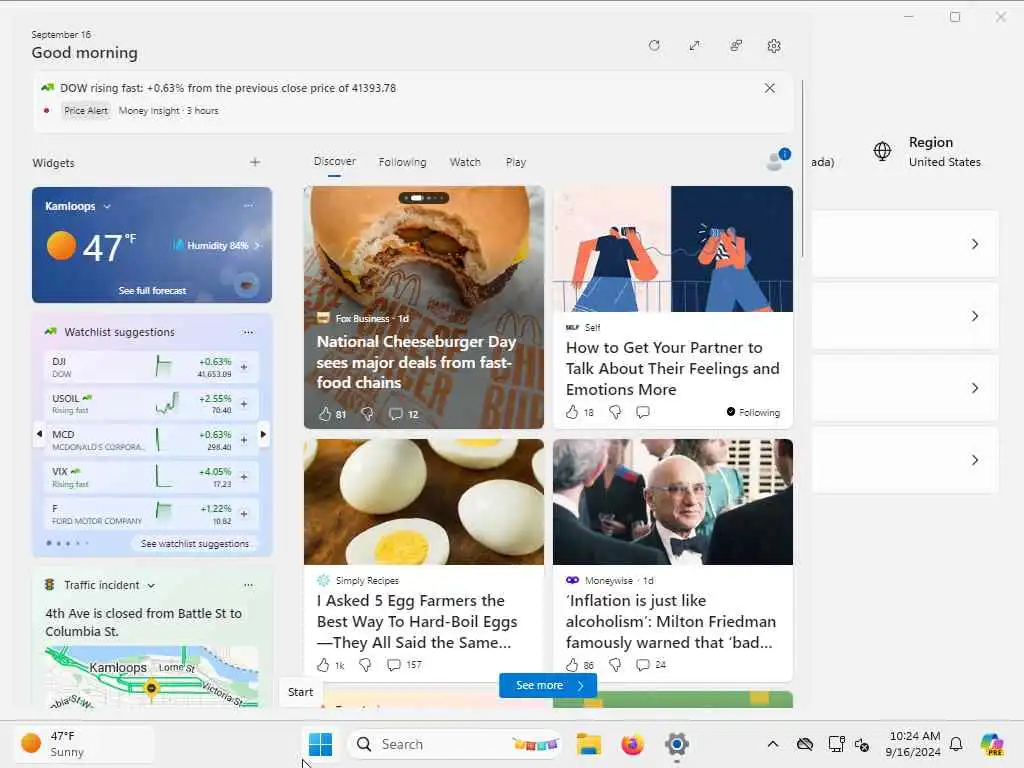Select carousel page indicator on cheeseburger card
The height and width of the screenshot is (768, 1024).
424,197
